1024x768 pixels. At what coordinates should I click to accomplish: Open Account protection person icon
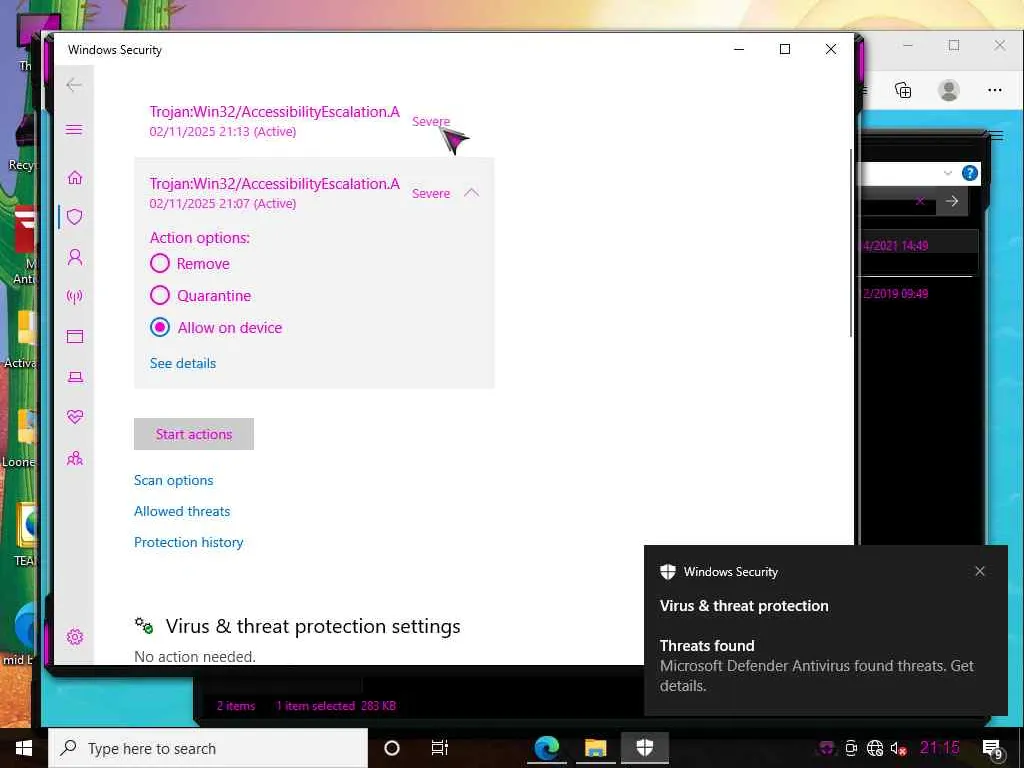pyautogui.click(x=74, y=257)
